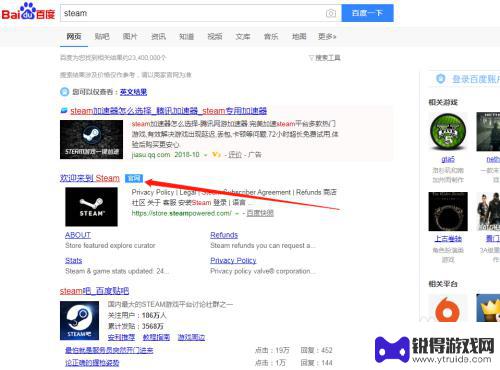Open the 搜索工具 filter
The width and height of the screenshot is (500, 370).
point(325,58)
